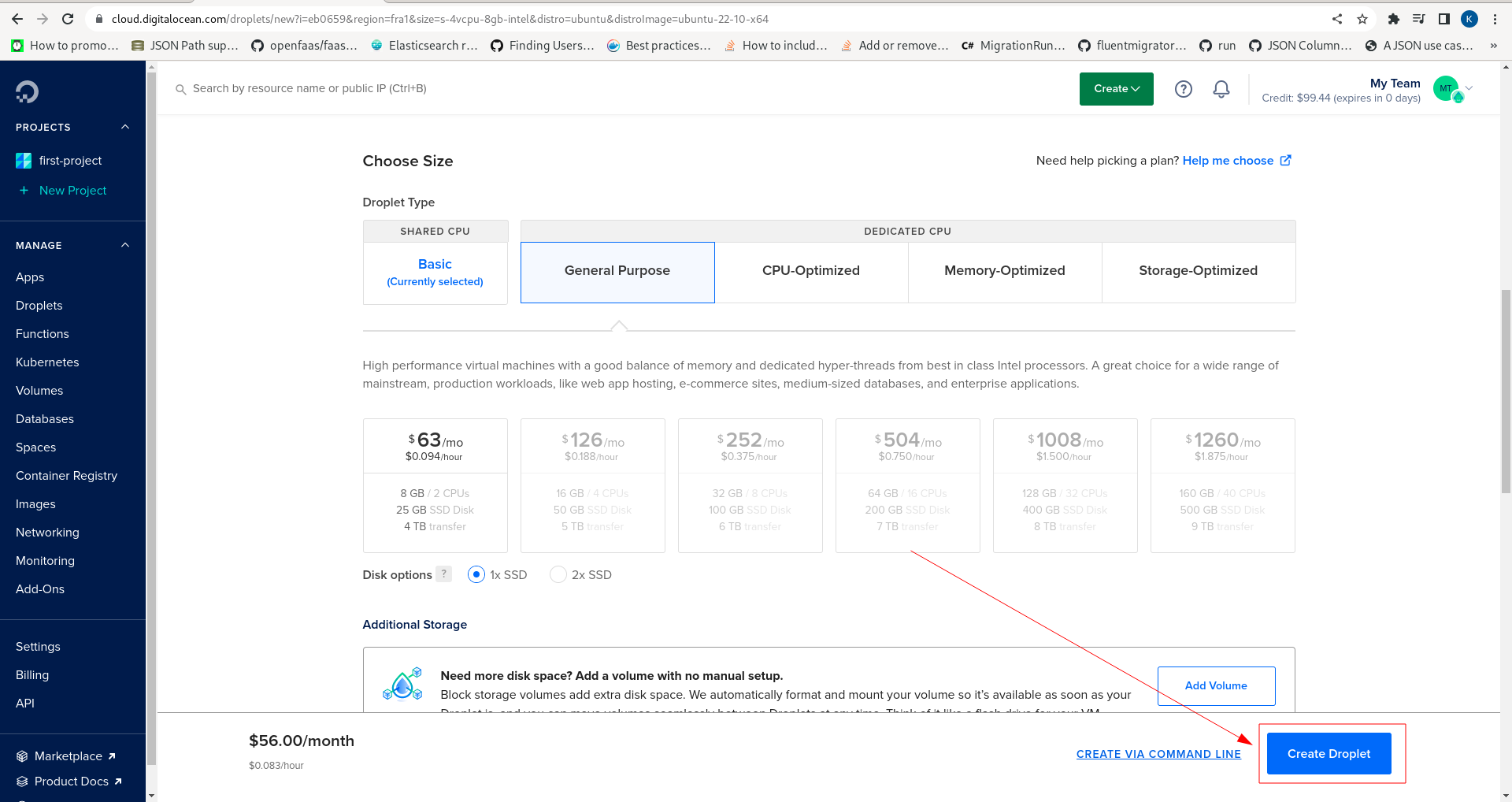The width and height of the screenshot is (1512, 802).
Task: Select 2x SSD disk option
Action: (558, 575)
